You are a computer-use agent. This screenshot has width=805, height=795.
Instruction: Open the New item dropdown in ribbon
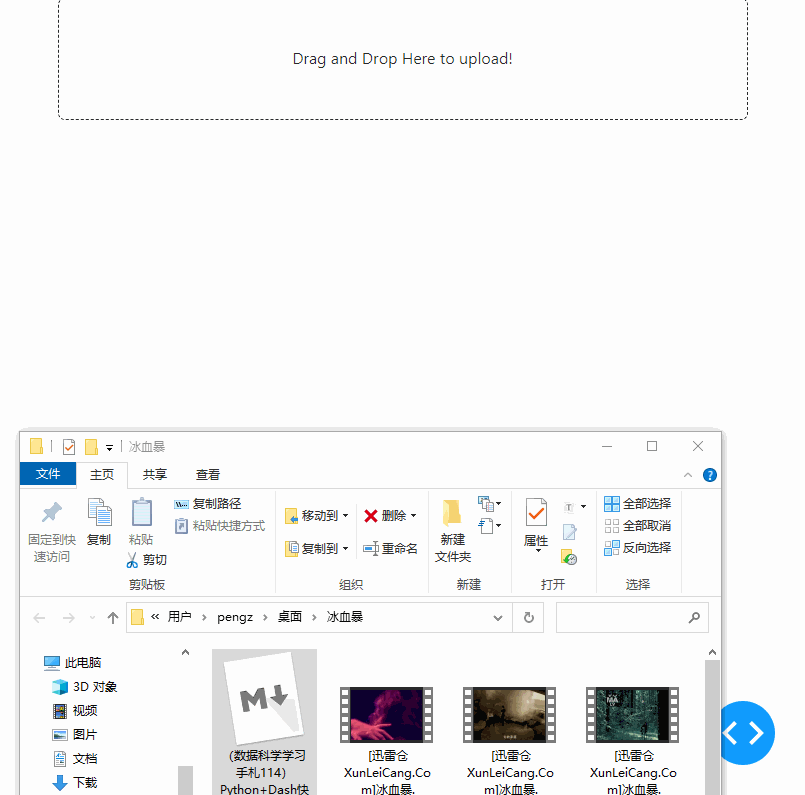click(x=489, y=504)
